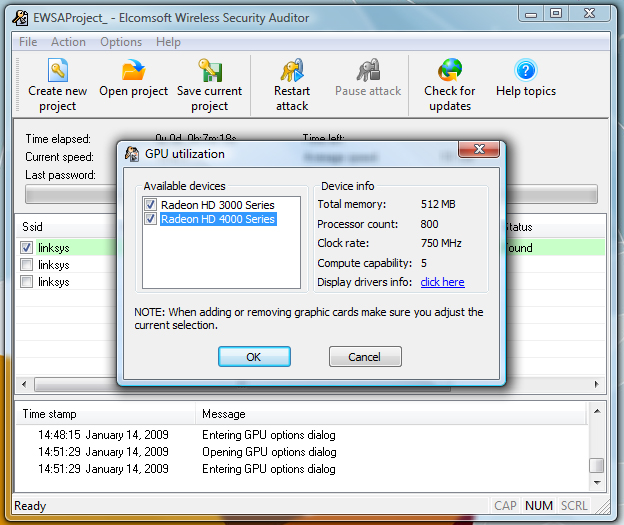This screenshot has width=624, height=525.
Task: Open the Action menu
Action: coord(68,42)
